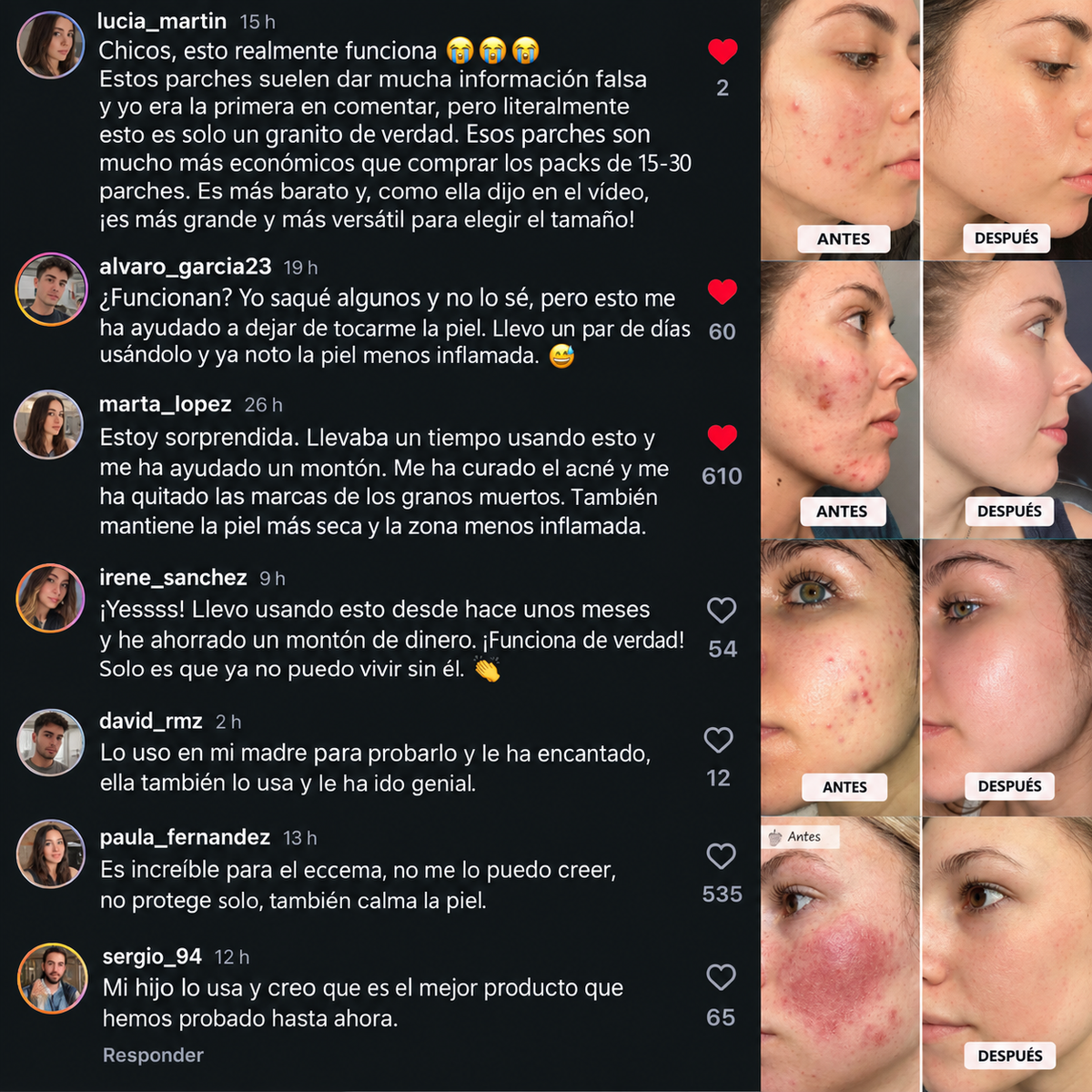
Task: Like irene_sanchez's comment with heart outline
Action: (x=722, y=610)
